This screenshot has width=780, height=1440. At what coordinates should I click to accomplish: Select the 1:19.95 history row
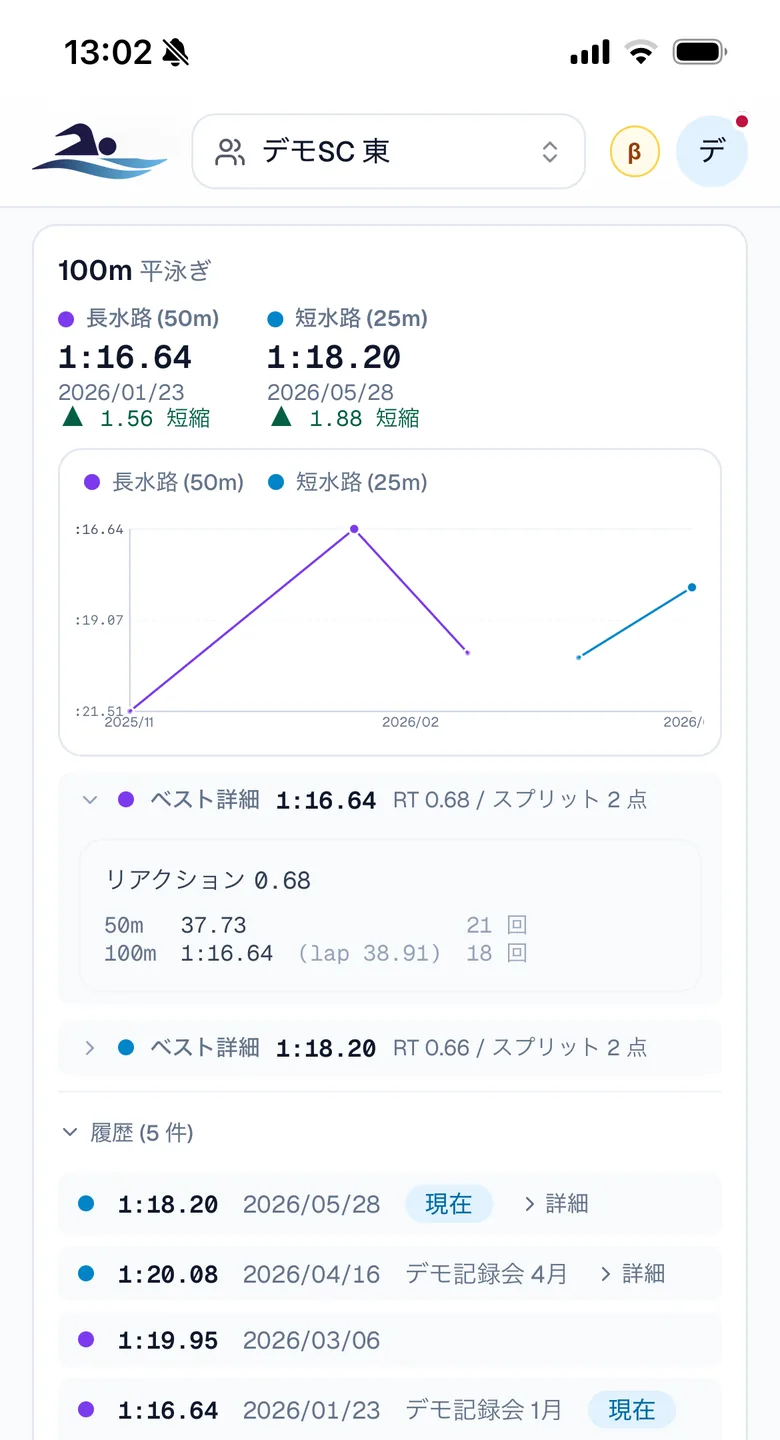coord(390,1341)
